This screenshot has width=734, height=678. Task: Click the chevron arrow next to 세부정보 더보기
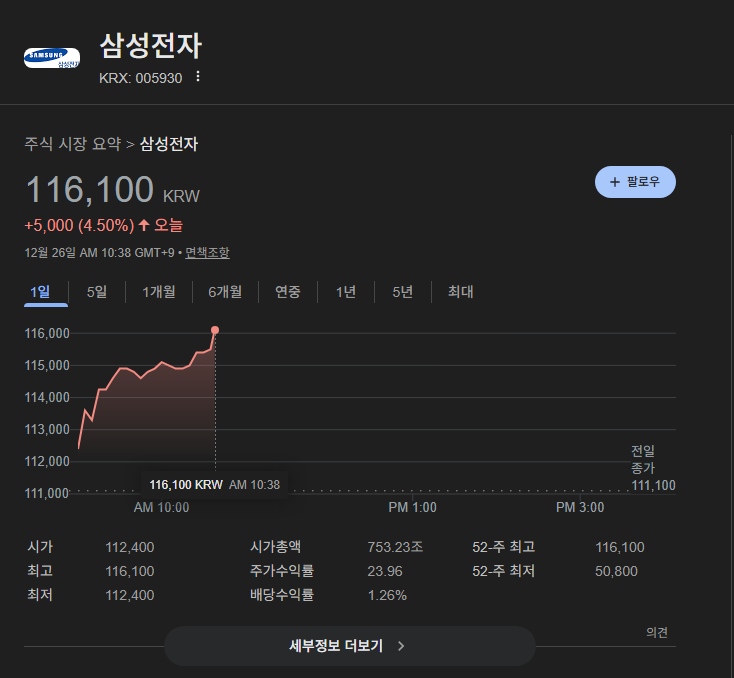[x=401, y=646]
